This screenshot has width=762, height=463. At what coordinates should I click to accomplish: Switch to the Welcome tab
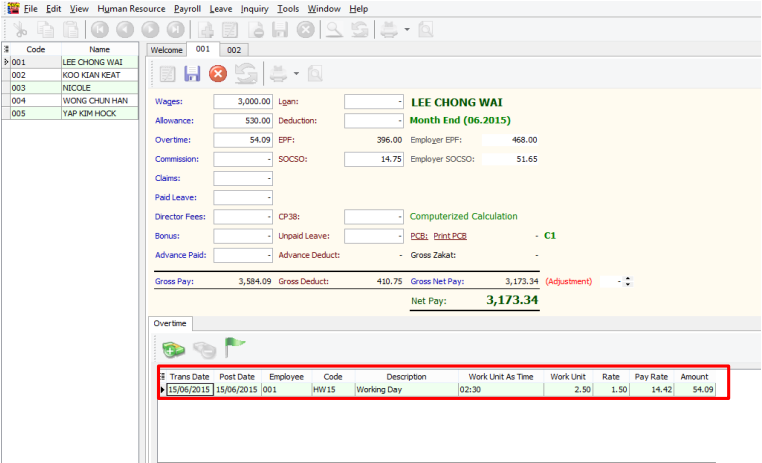pyautogui.click(x=166, y=49)
